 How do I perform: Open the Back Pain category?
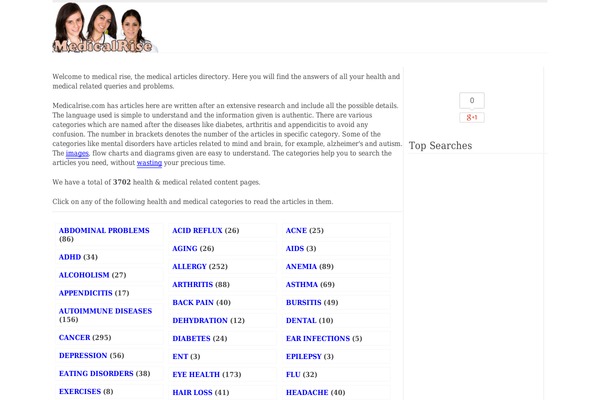(x=193, y=303)
